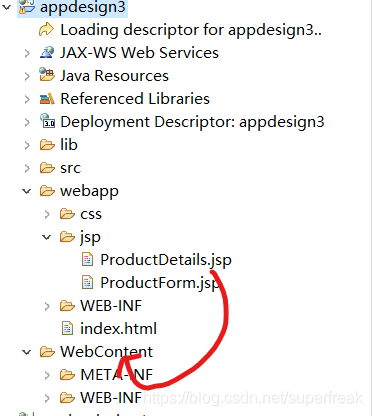Screen dimensions: 372x416
Task: Click the JAX-WS Web Services icon
Action: click(x=47, y=53)
